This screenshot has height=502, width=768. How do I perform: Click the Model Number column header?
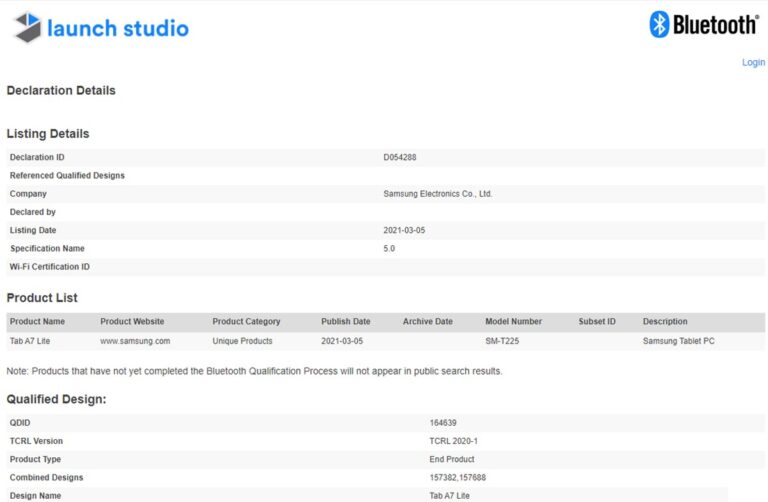click(513, 321)
